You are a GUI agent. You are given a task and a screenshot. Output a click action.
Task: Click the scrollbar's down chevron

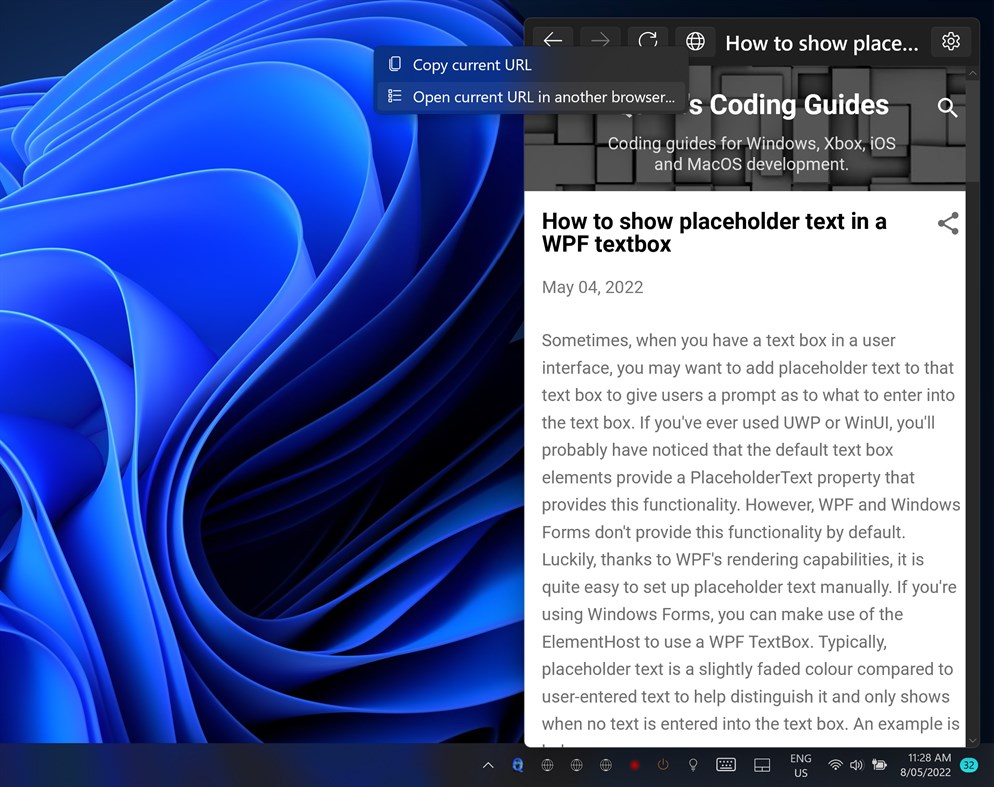pos(972,740)
